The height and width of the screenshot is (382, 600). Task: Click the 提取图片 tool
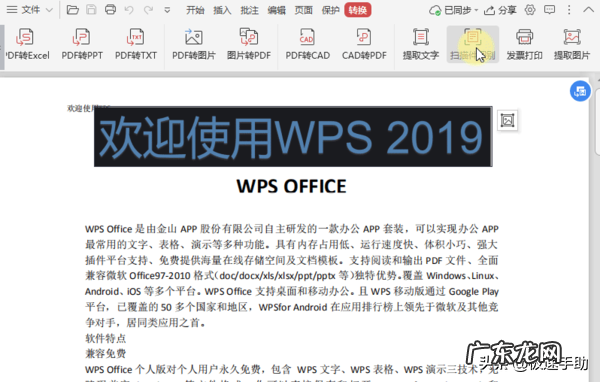[x=572, y=44]
